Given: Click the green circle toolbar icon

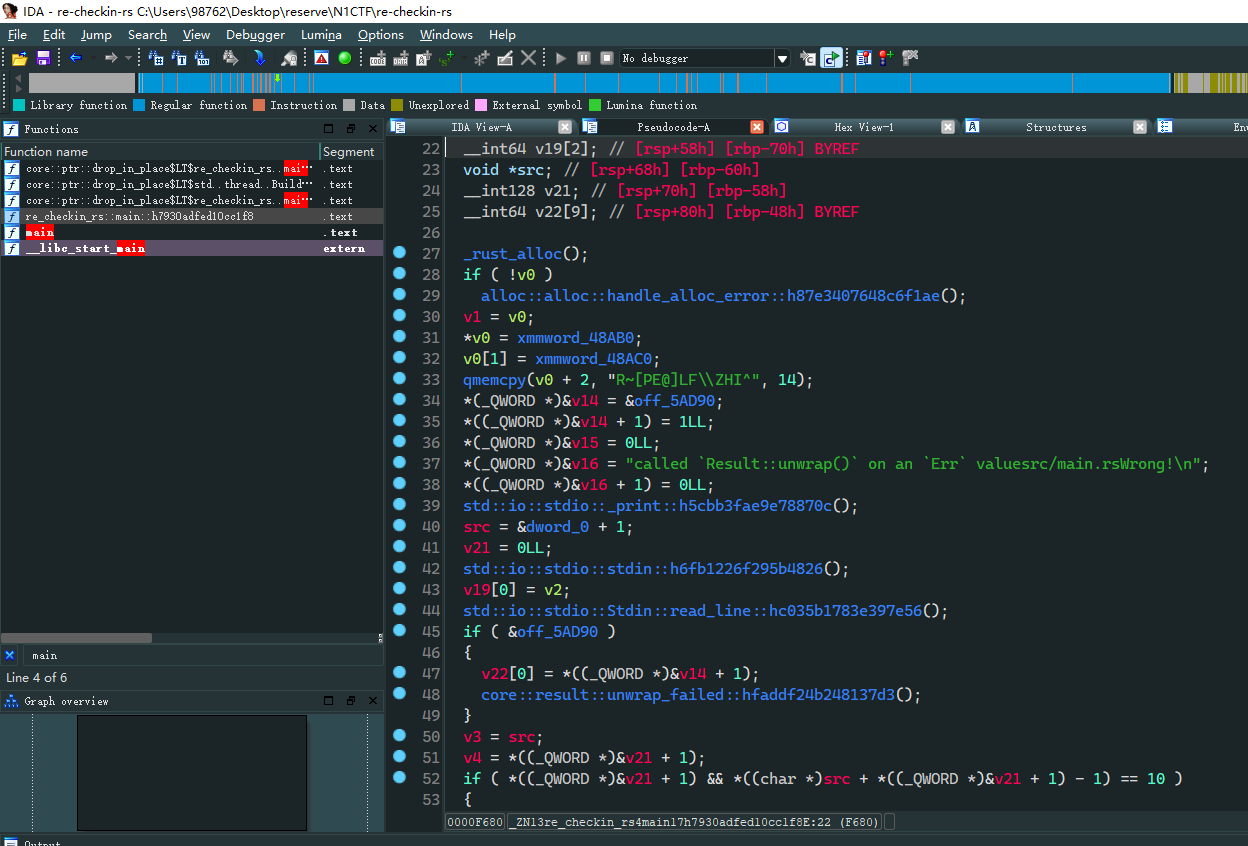Looking at the screenshot, I should pos(345,58).
